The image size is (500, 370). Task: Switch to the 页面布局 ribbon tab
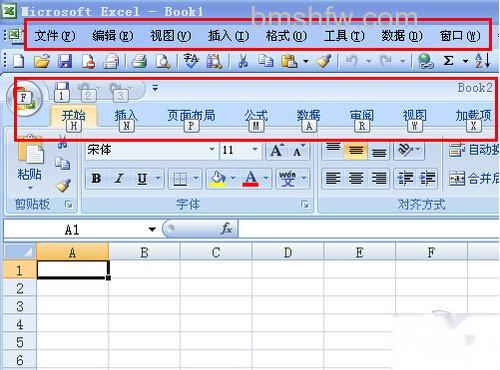[x=191, y=116]
